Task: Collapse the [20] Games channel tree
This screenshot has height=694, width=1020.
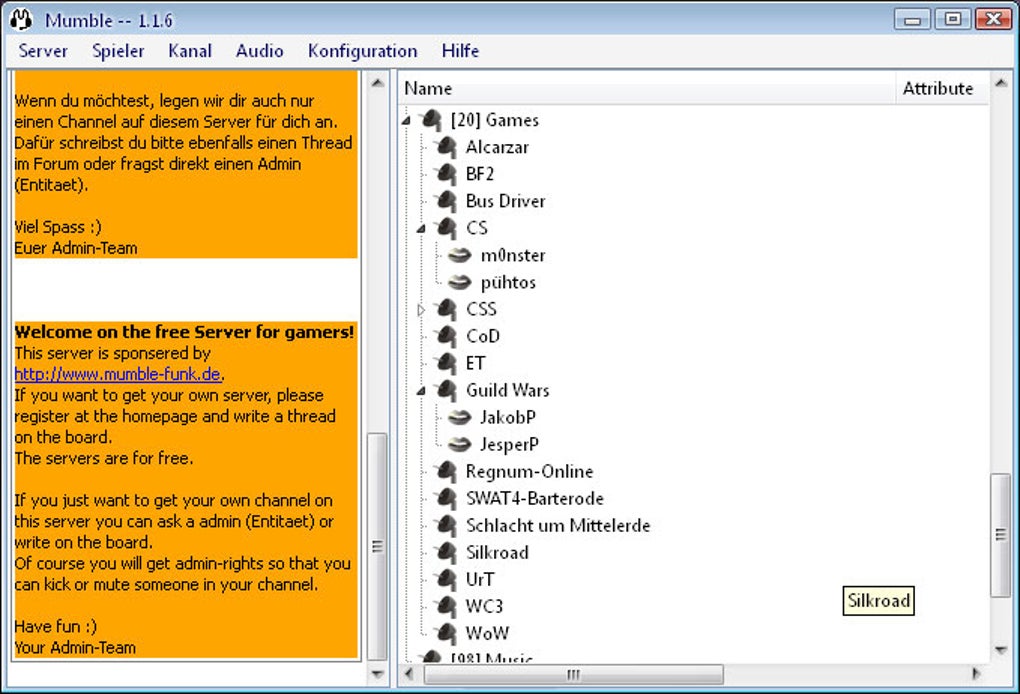Action: click(407, 120)
